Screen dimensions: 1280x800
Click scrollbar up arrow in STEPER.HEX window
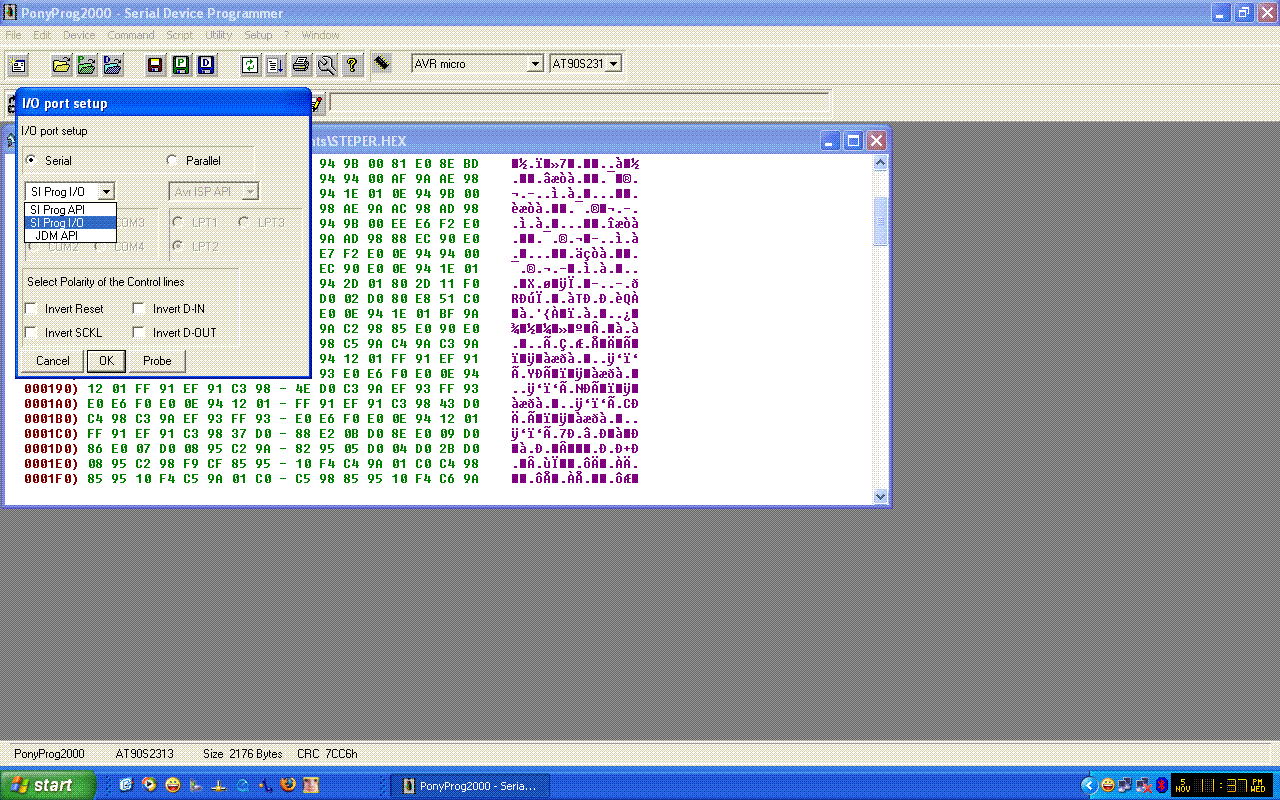880,162
